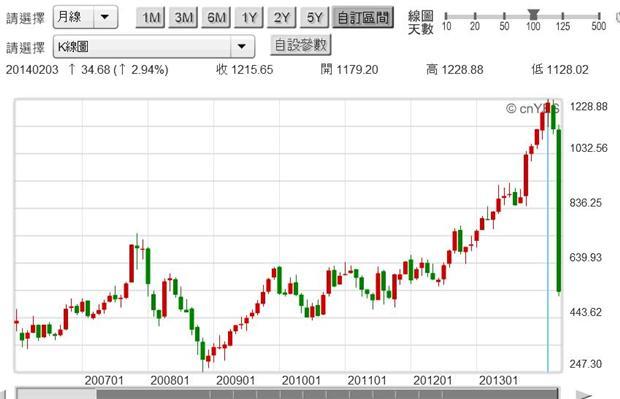620x399 pixels.
Task: Click the 201101 date axis label
Action: [x=367, y=380]
